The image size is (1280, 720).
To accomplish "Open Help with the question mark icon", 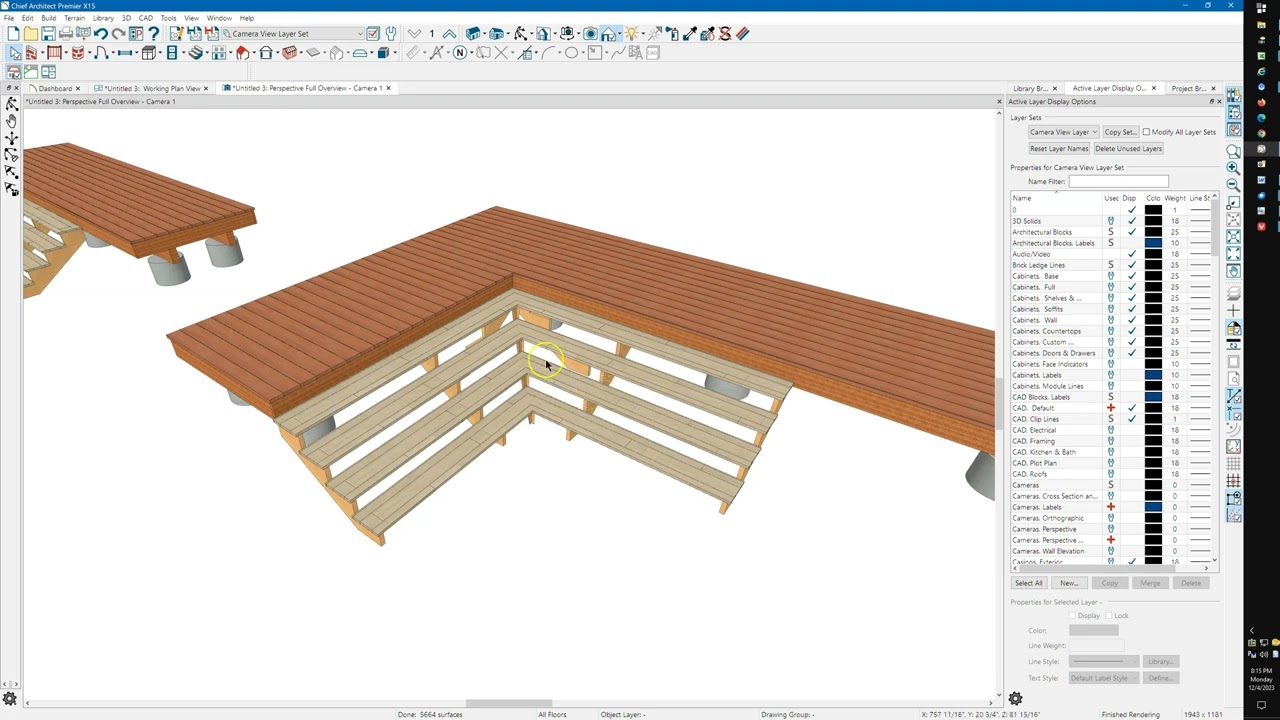I will pyautogui.click(x=154, y=33).
